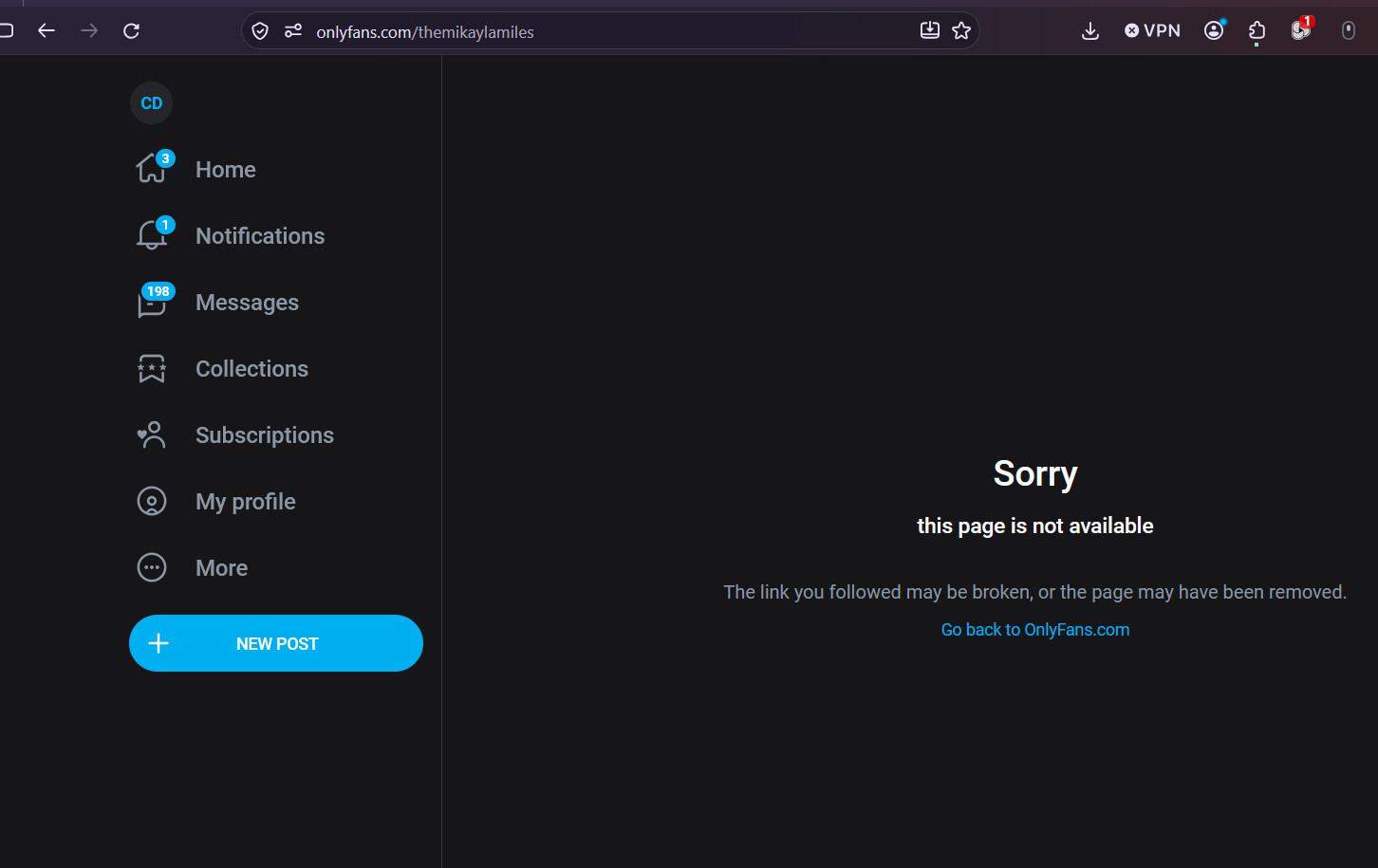The height and width of the screenshot is (868, 1378).
Task: Click the extension icon with red badge
Action: pyautogui.click(x=1301, y=30)
